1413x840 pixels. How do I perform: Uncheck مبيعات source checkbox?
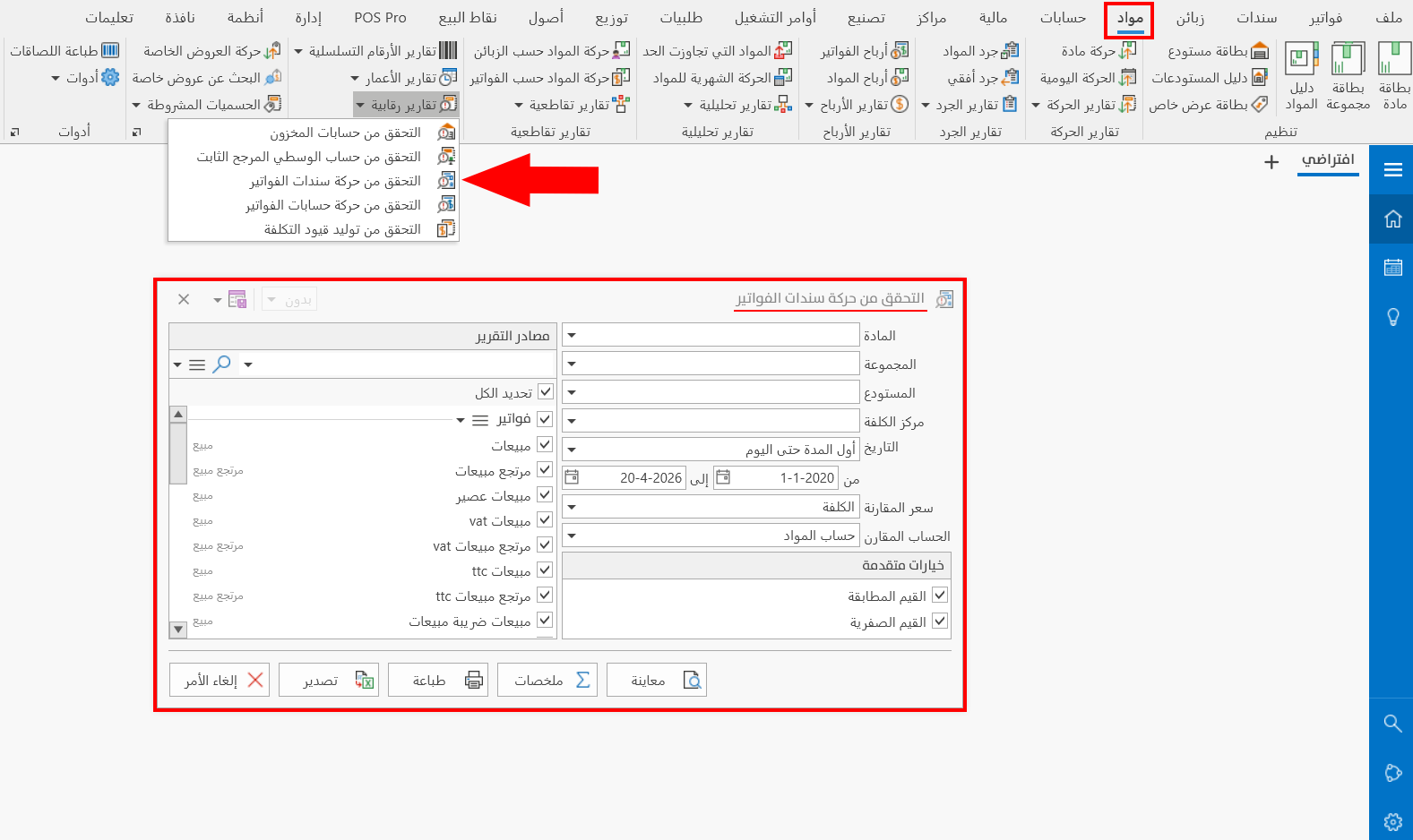click(545, 445)
